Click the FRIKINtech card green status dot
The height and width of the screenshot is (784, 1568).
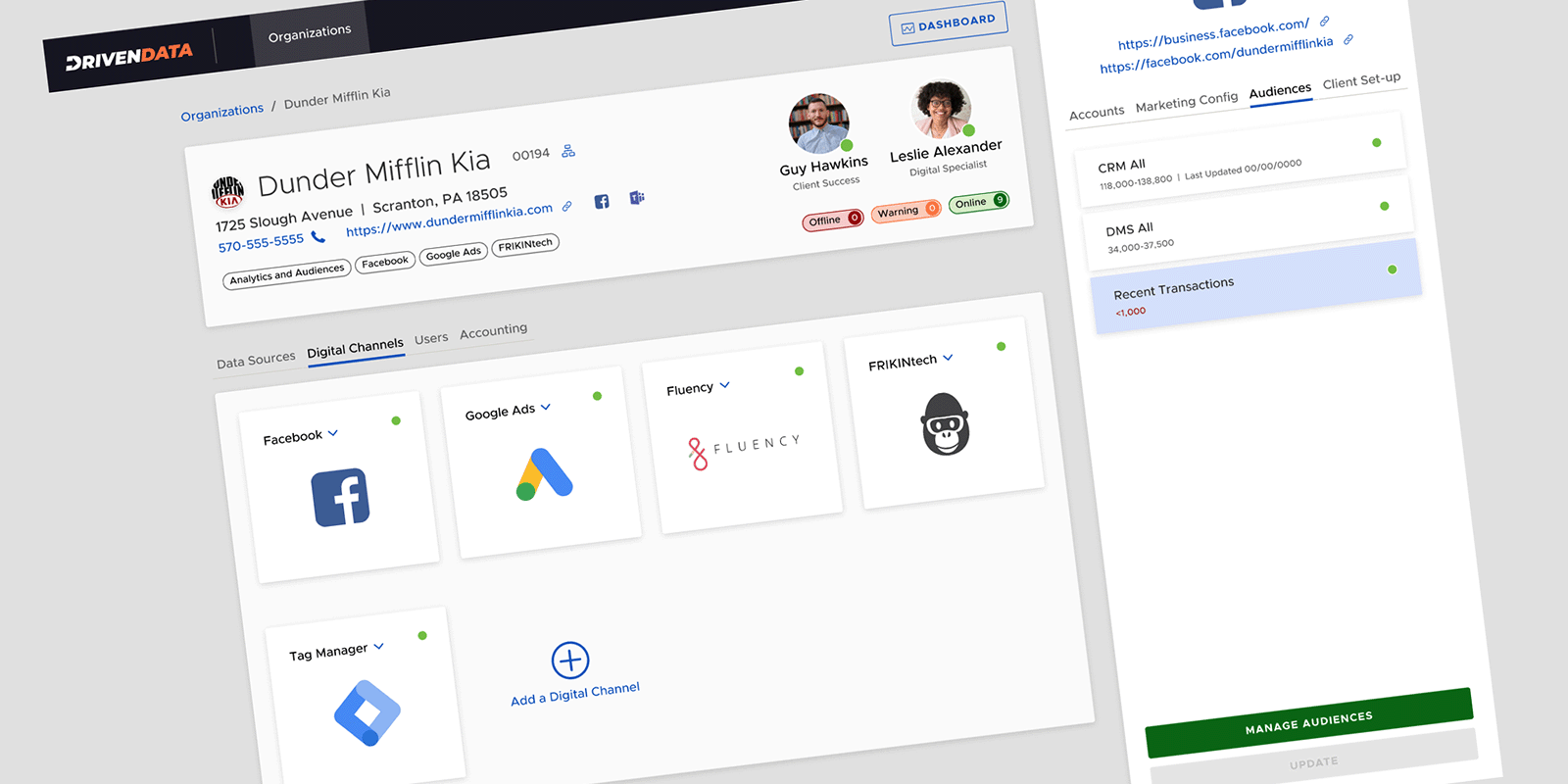click(x=1001, y=346)
